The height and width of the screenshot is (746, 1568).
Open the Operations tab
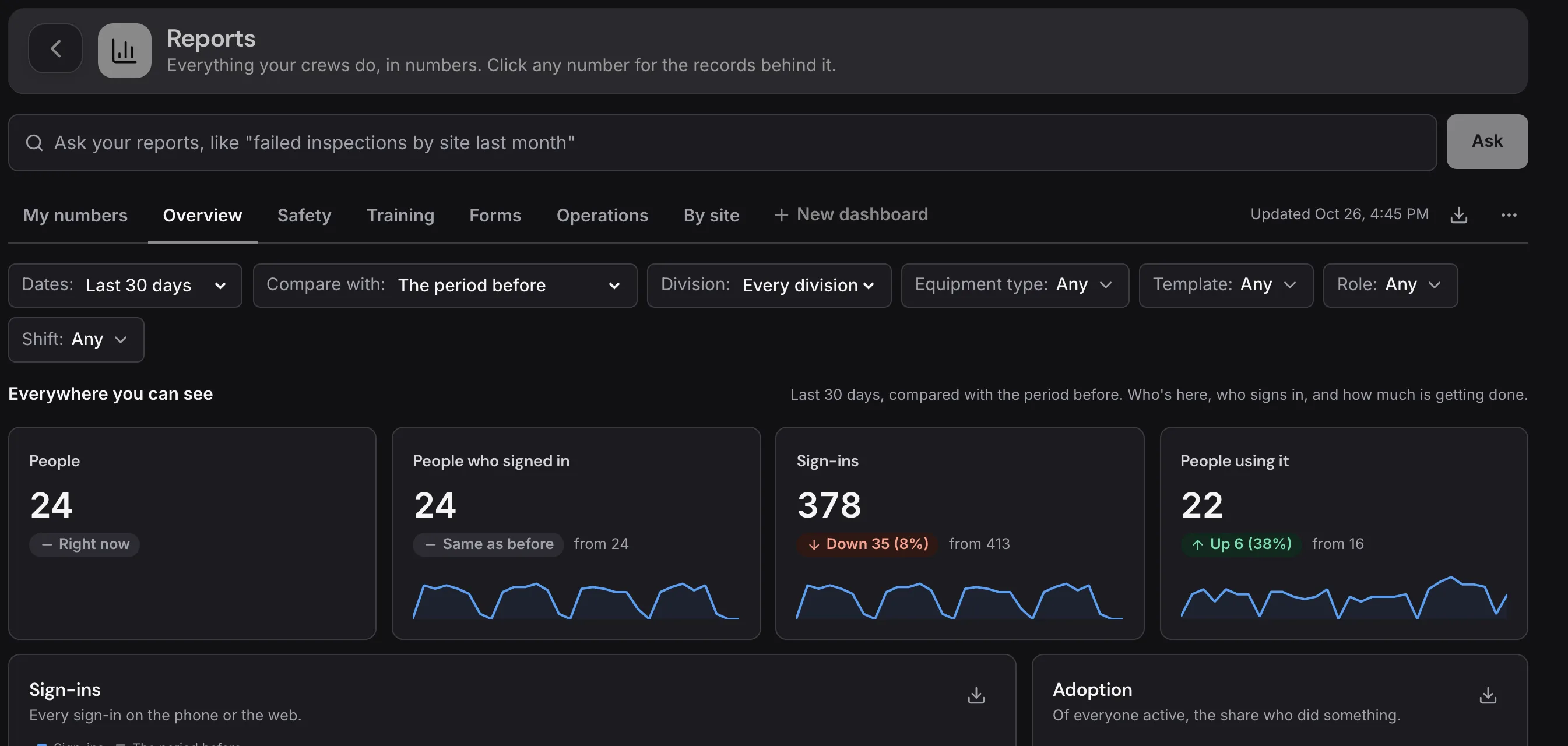tap(603, 216)
